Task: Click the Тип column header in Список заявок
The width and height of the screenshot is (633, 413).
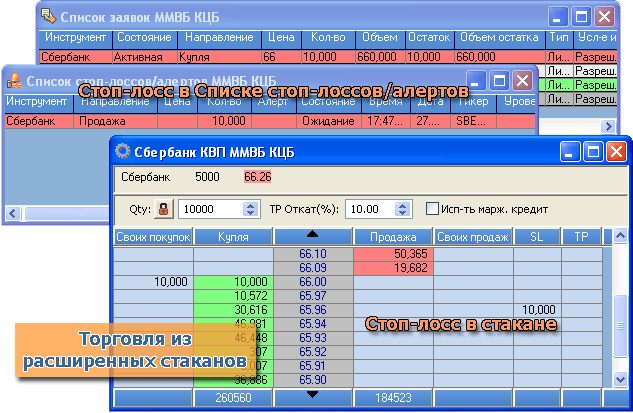Action: 559,38
